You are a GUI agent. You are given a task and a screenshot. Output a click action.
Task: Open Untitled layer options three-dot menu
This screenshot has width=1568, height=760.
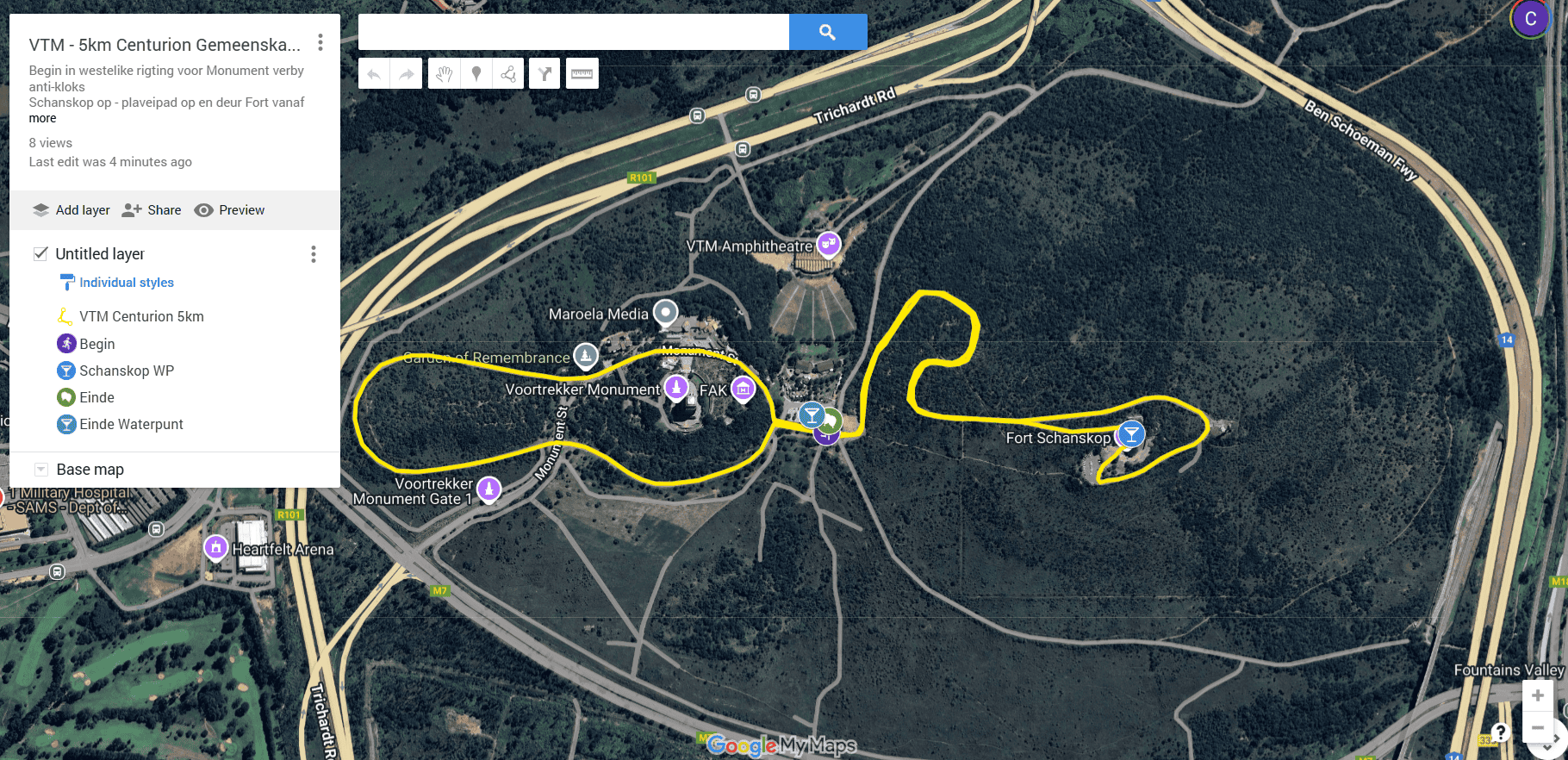[314, 254]
